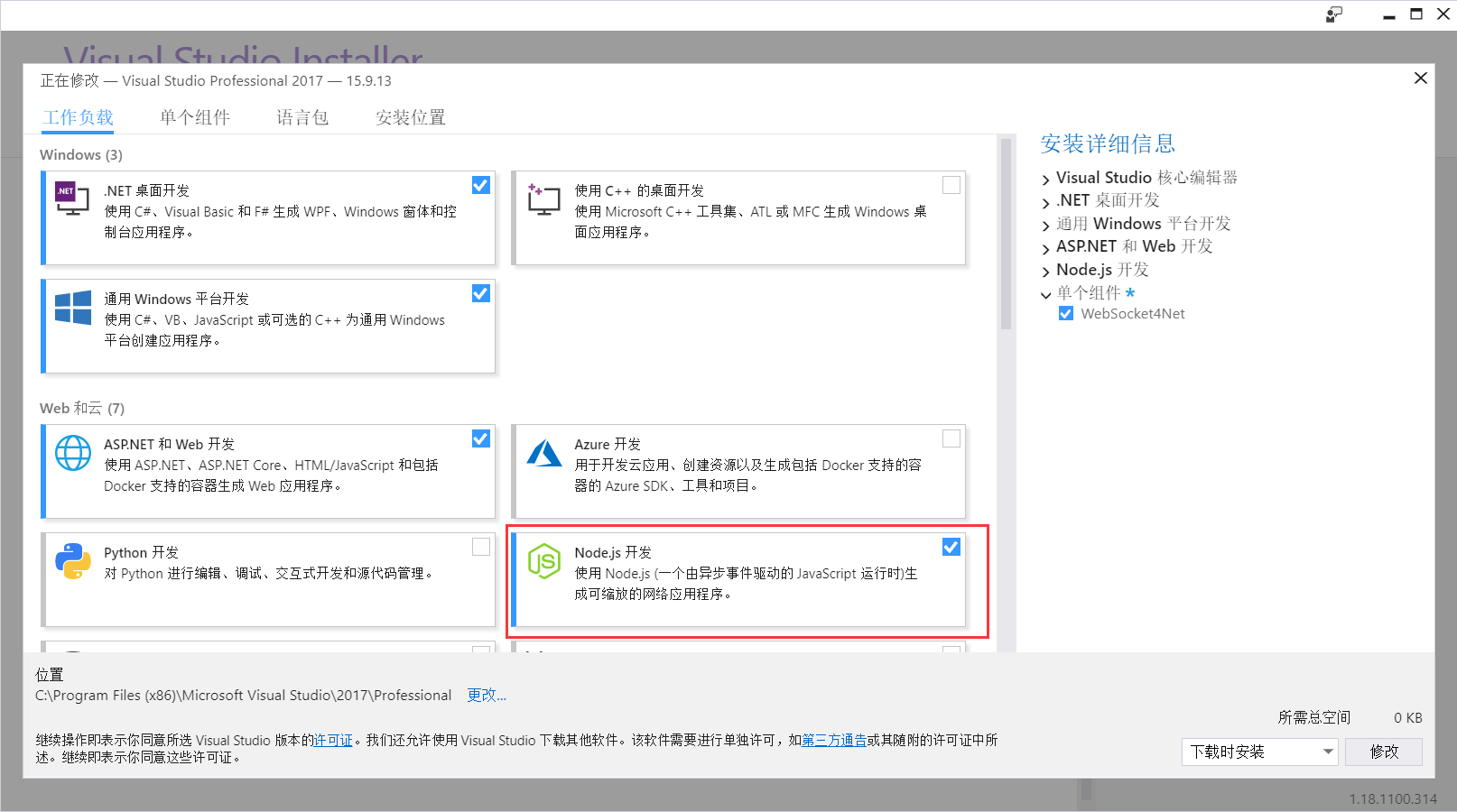1457x812 pixels.
Task: Open the 语言包 tab
Action: click(302, 117)
